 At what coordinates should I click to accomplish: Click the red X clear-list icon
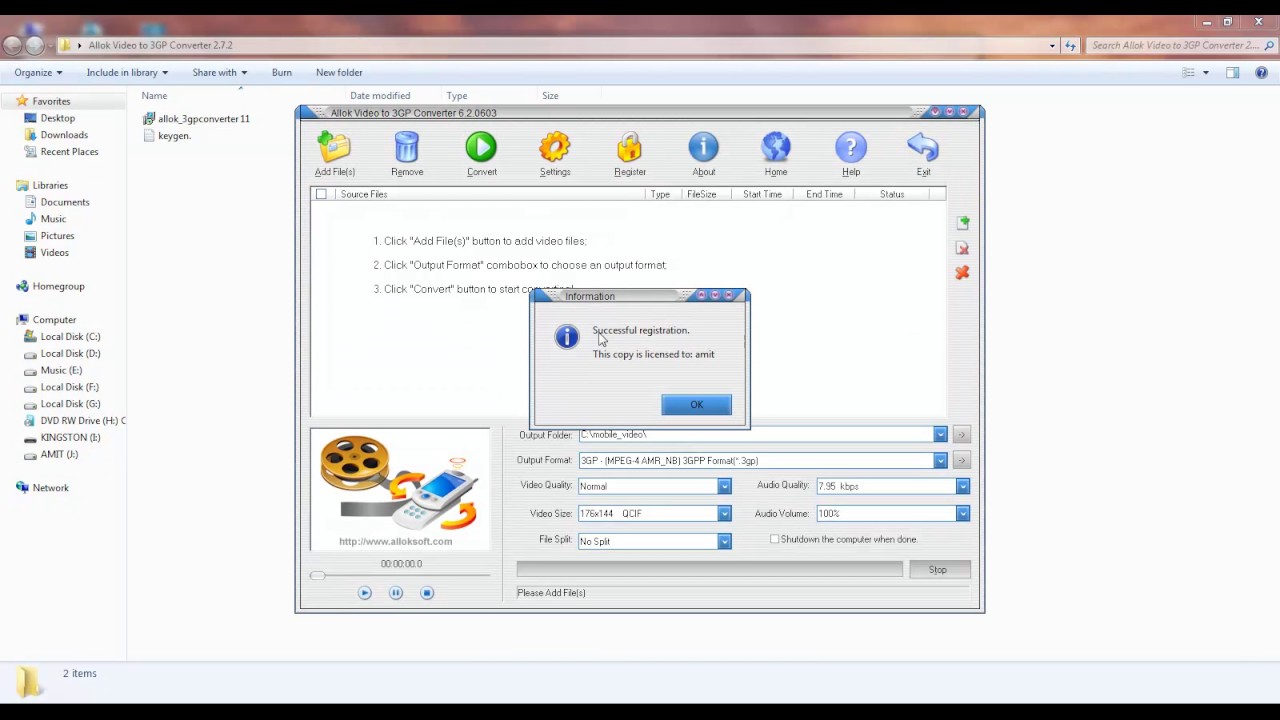pos(962,272)
